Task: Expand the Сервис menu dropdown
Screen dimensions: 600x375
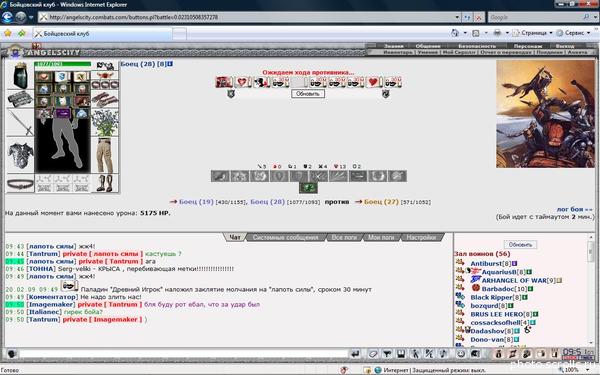Action: pyautogui.click(x=589, y=33)
